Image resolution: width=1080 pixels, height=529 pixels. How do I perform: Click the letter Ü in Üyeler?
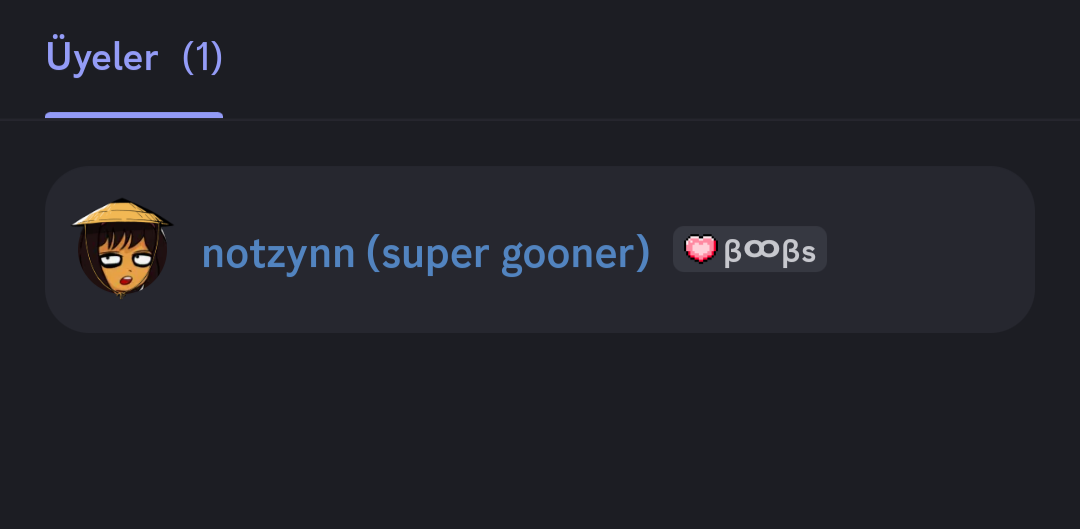click(58, 57)
